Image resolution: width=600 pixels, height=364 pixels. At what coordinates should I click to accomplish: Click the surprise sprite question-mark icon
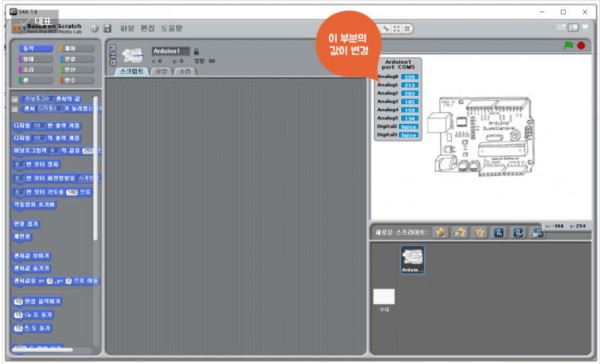click(479, 232)
